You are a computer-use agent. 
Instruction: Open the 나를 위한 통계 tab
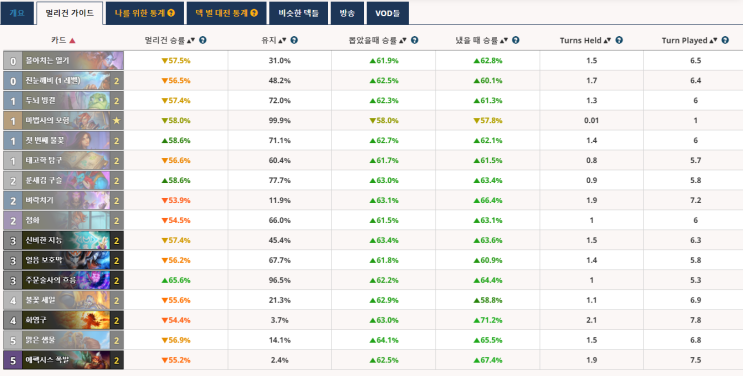pyautogui.click(x=145, y=13)
